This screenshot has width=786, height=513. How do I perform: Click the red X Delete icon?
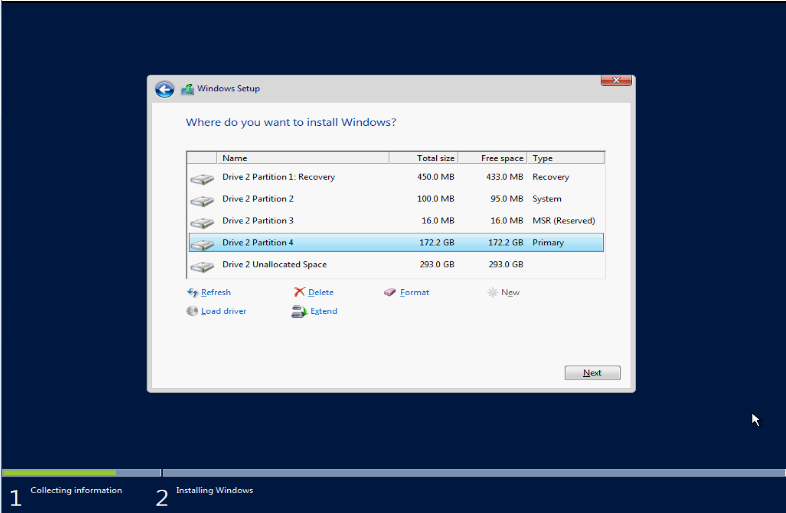[x=299, y=292]
